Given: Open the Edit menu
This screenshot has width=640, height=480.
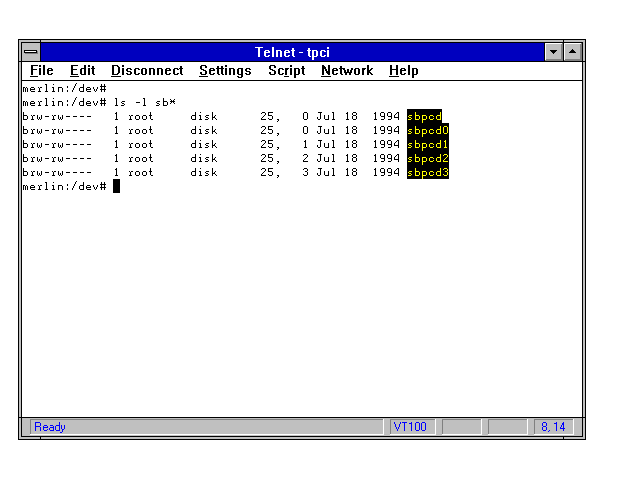Looking at the screenshot, I should [x=82, y=71].
